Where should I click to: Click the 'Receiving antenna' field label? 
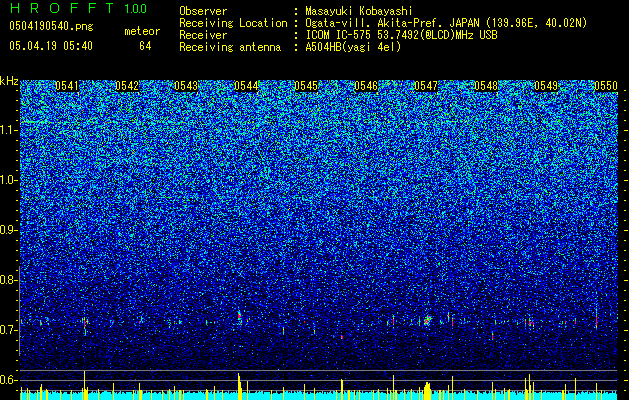coord(230,47)
